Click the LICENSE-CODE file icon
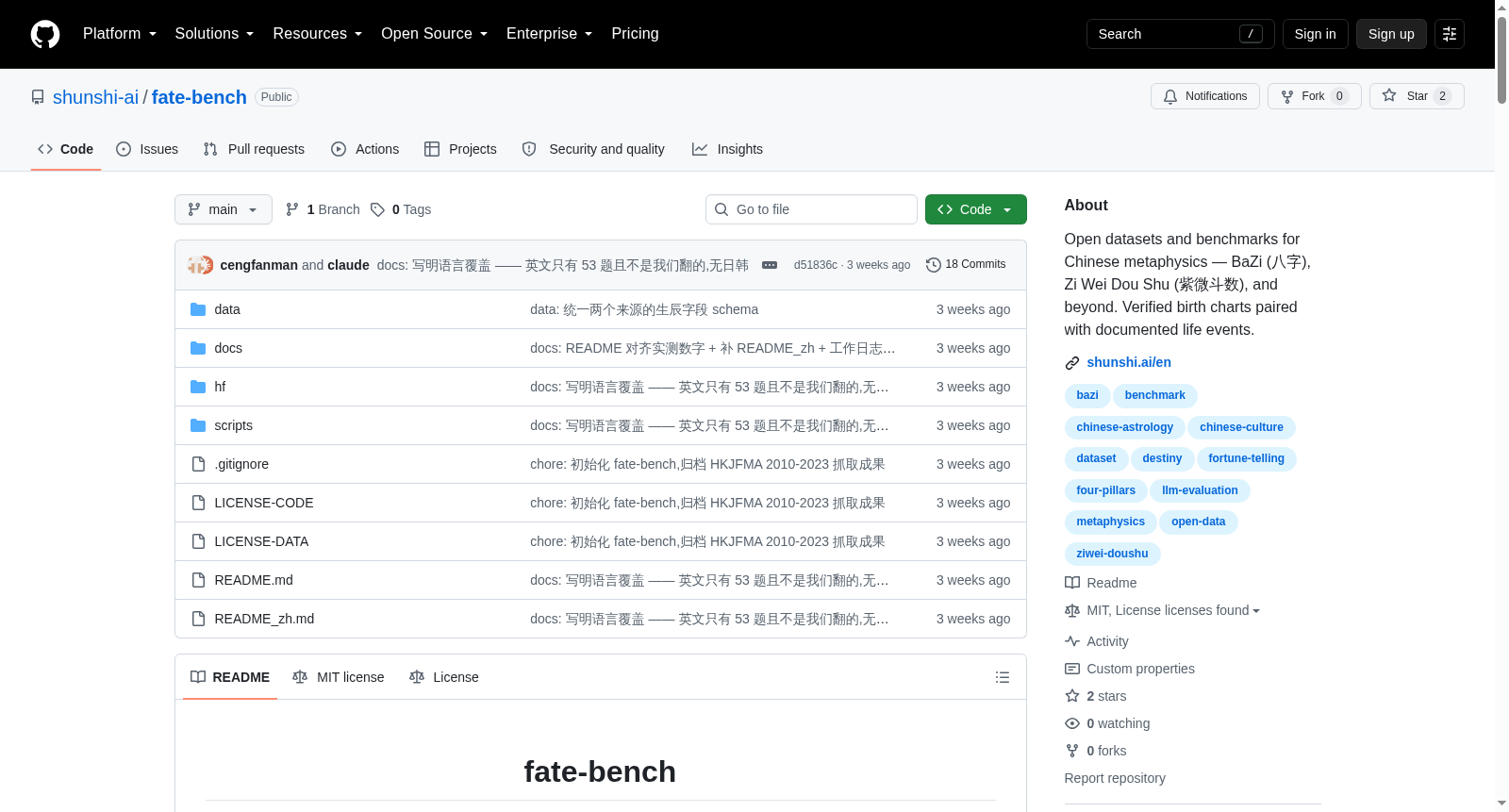Image resolution: width=1509 pixels, height=812 pixels. click(198, 503)
